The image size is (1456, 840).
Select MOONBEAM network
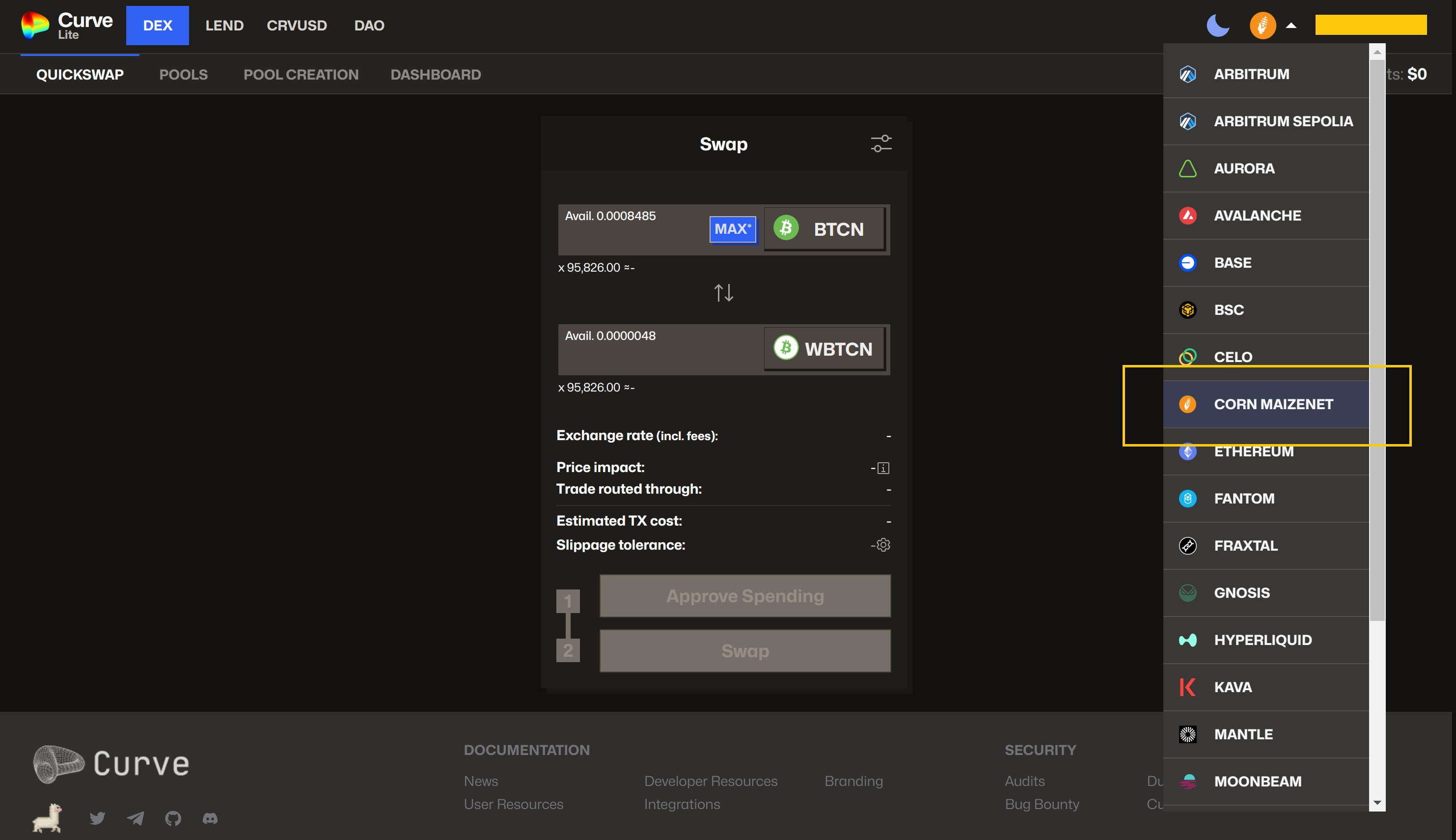(1265, 782)
